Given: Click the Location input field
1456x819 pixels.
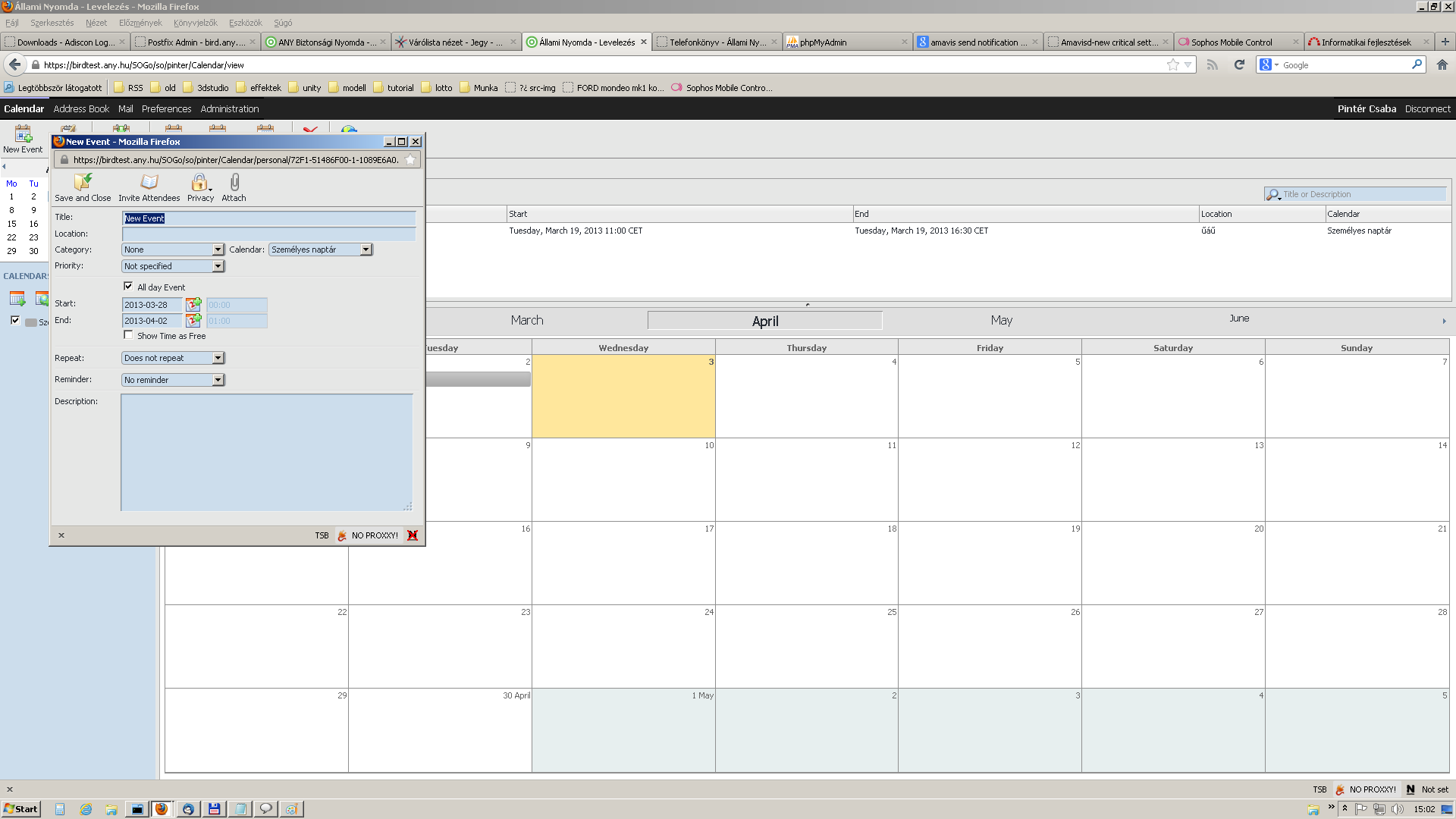Looking at the screenshot, I should point(268,234).
